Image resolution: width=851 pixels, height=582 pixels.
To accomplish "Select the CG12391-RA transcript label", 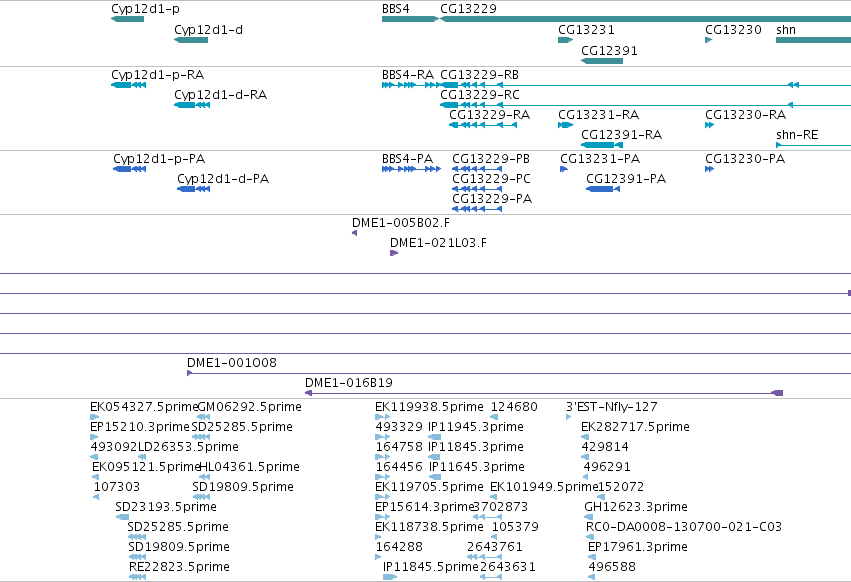I will (x=621, y=135).
